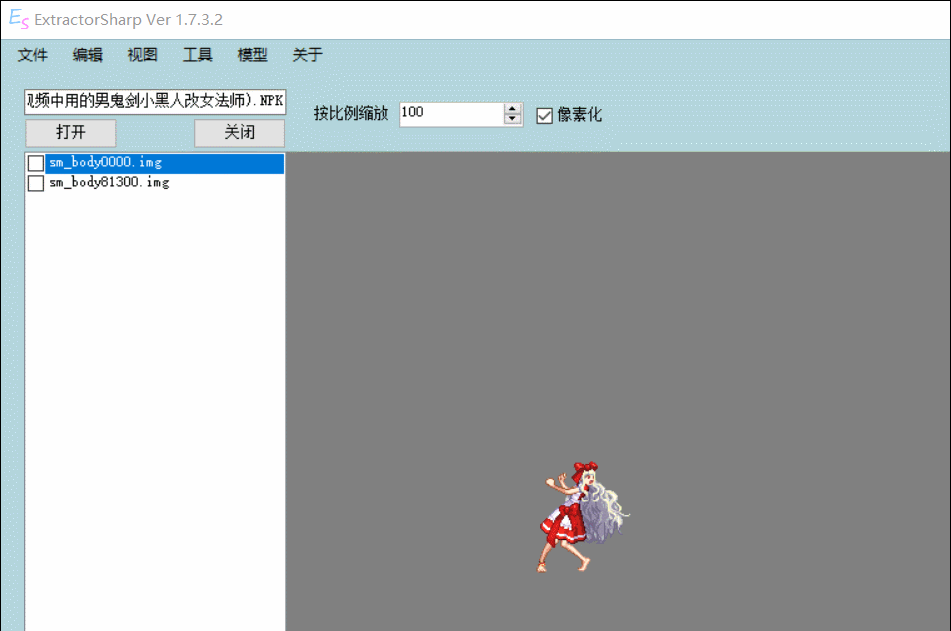The height and width of the screenshot is (631, 951).
Task: Click the zoom spinner up arrow
Action: point(513,108)
